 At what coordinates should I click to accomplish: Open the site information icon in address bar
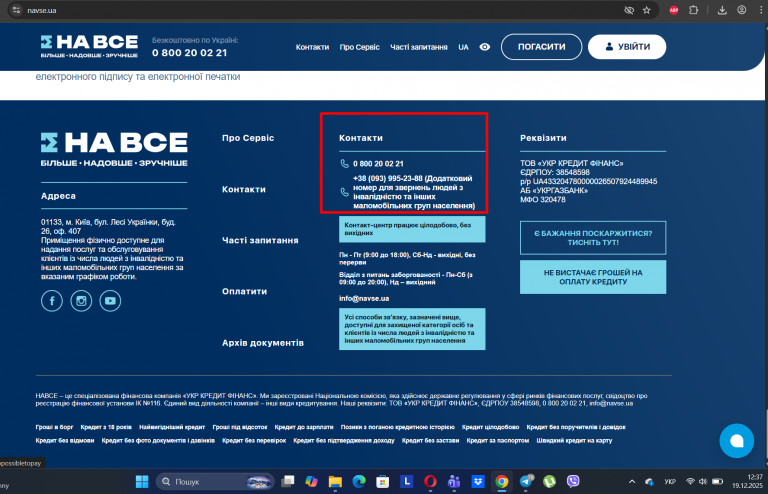16,10
